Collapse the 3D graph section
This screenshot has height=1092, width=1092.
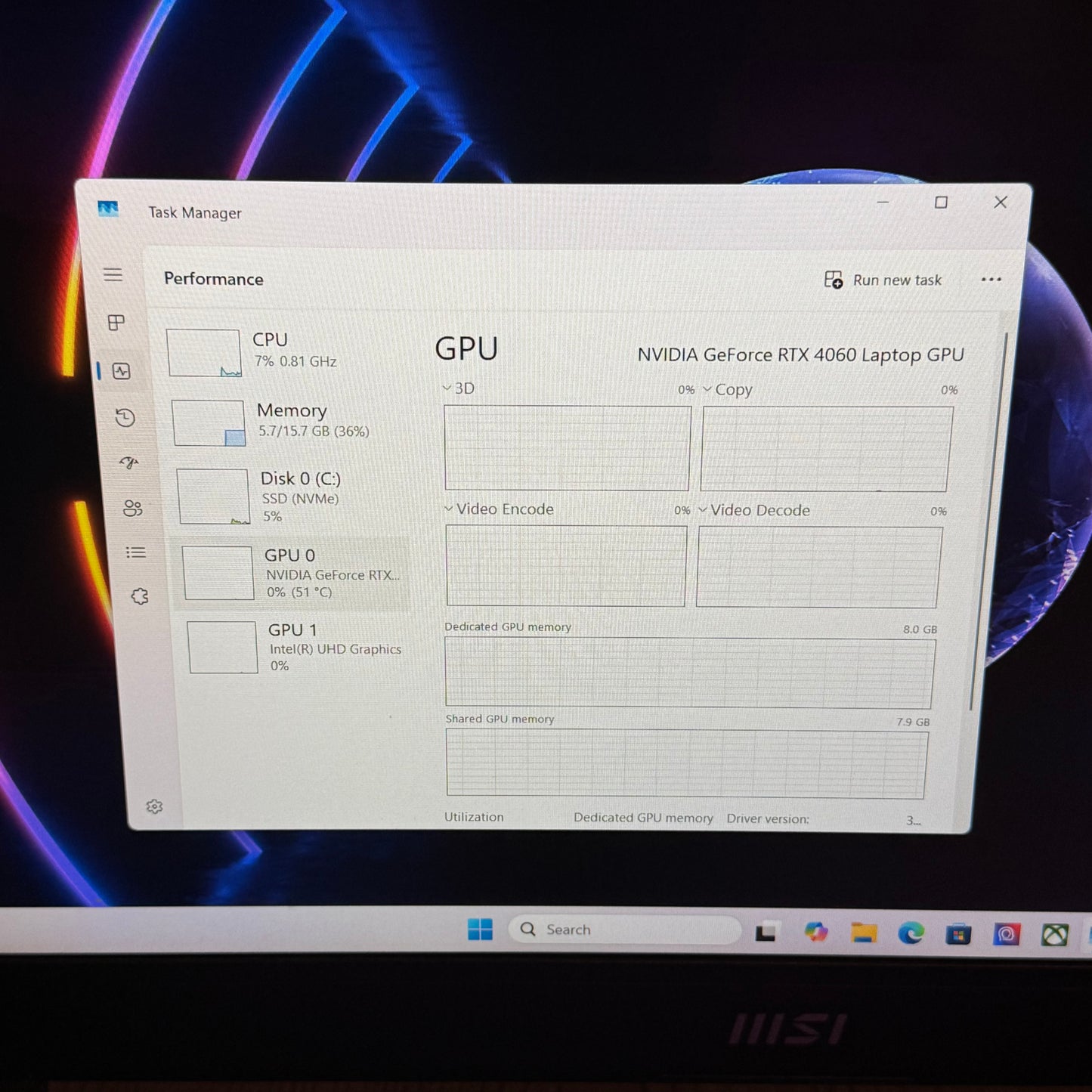pyautogui.click(x=447, y=388)
